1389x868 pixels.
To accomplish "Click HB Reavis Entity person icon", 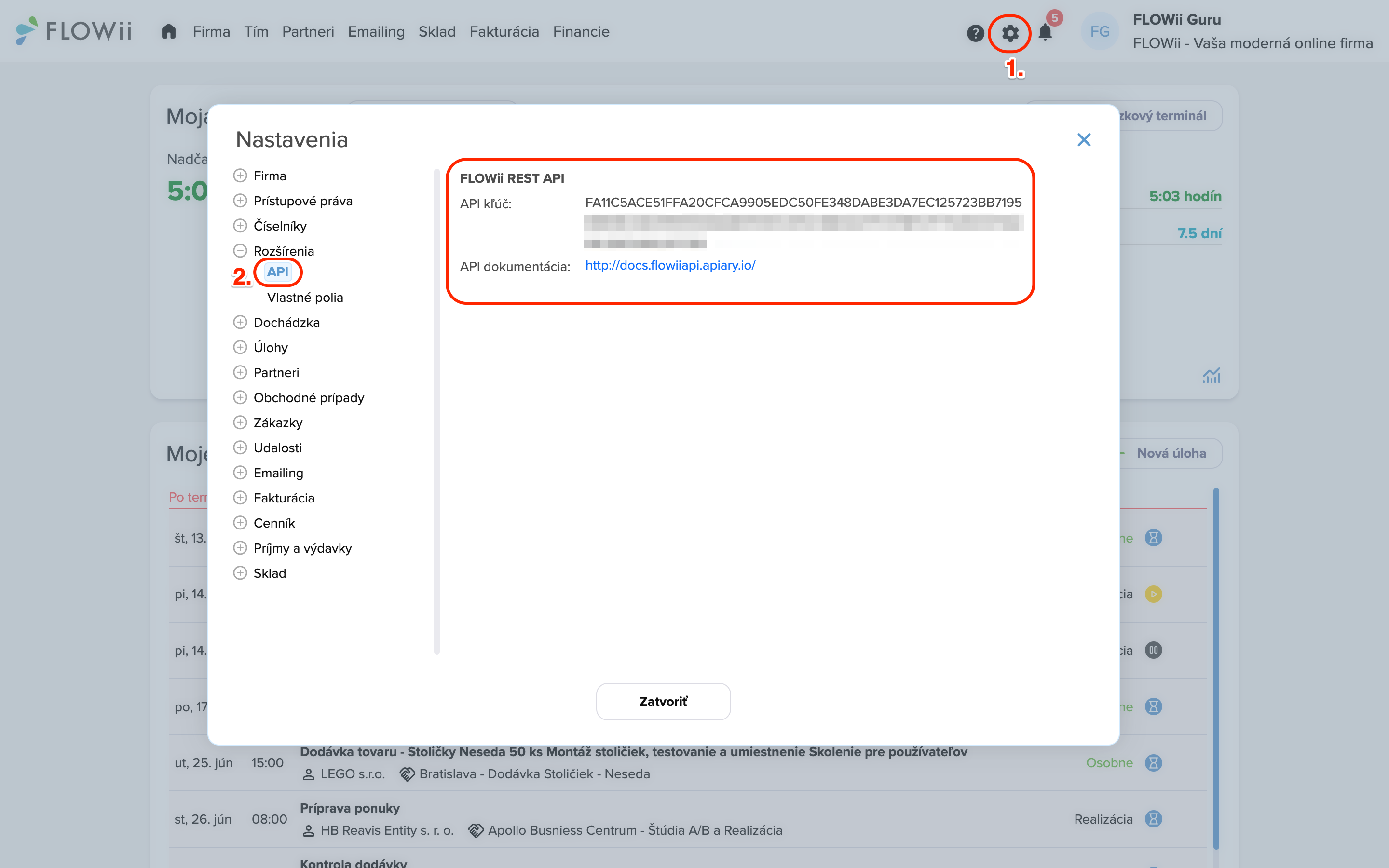I will pyautogui.click(x=308, y=831).
